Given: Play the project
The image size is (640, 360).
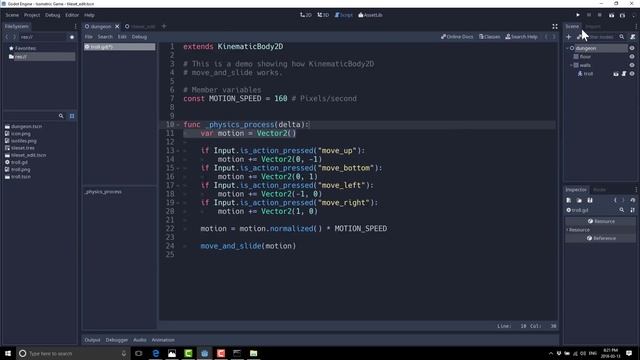Looking at the screenshot, I should pyautogui.click(x=578, y=15).
